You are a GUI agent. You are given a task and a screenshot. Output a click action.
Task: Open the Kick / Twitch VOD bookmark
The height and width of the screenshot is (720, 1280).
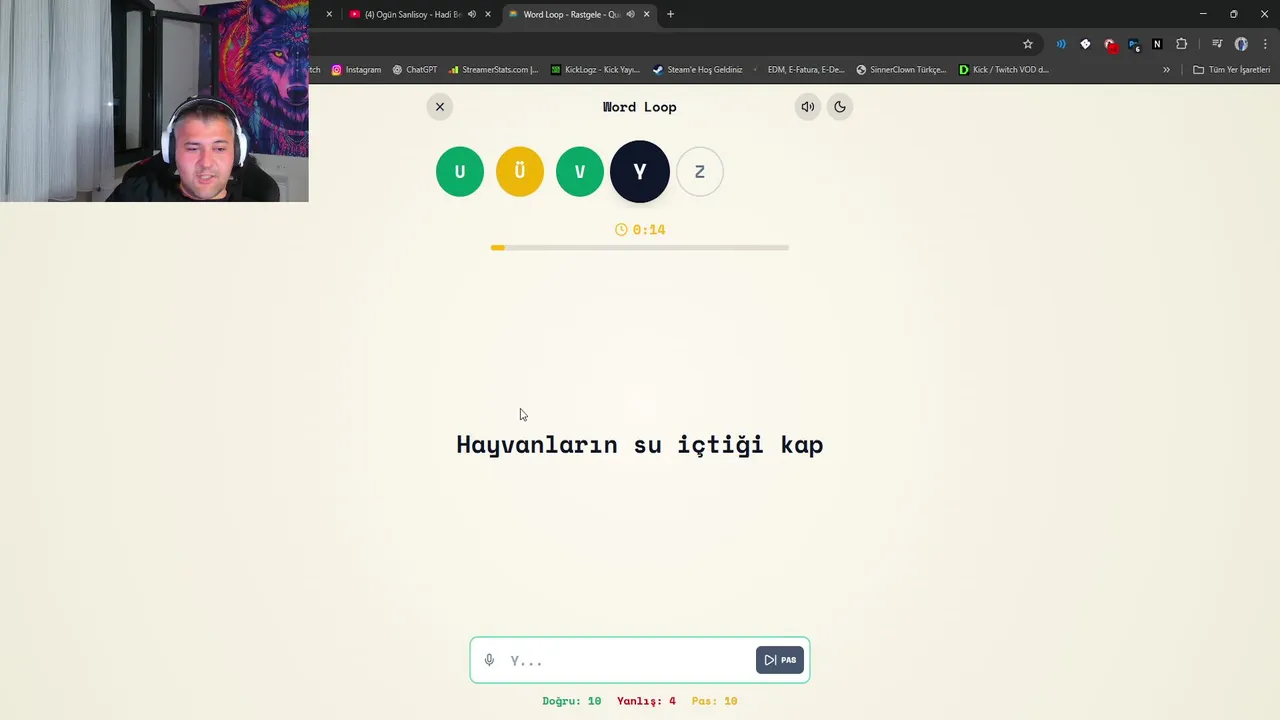pos(1004,70)
